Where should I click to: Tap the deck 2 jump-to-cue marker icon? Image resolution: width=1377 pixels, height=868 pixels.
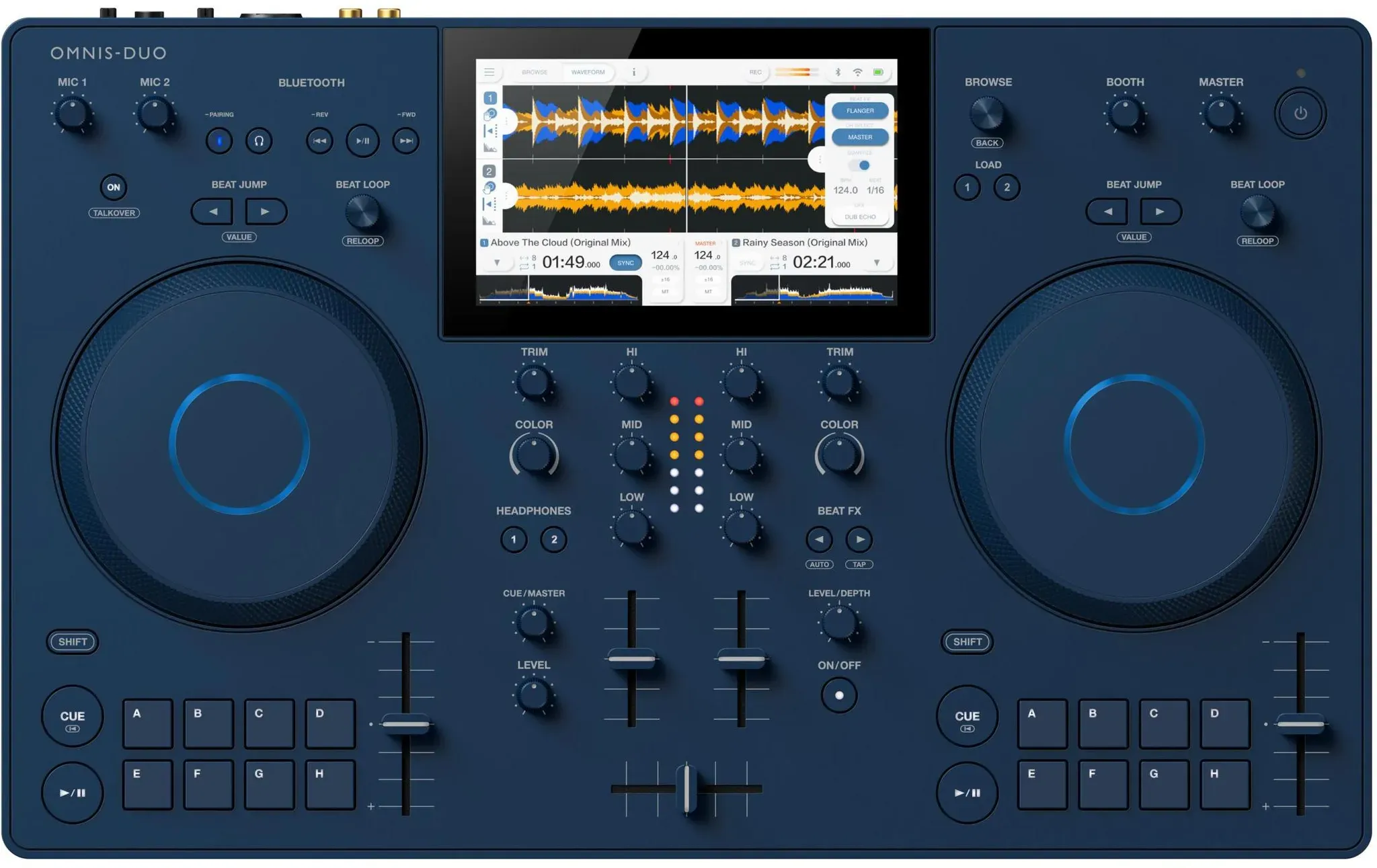click(489, 204)
